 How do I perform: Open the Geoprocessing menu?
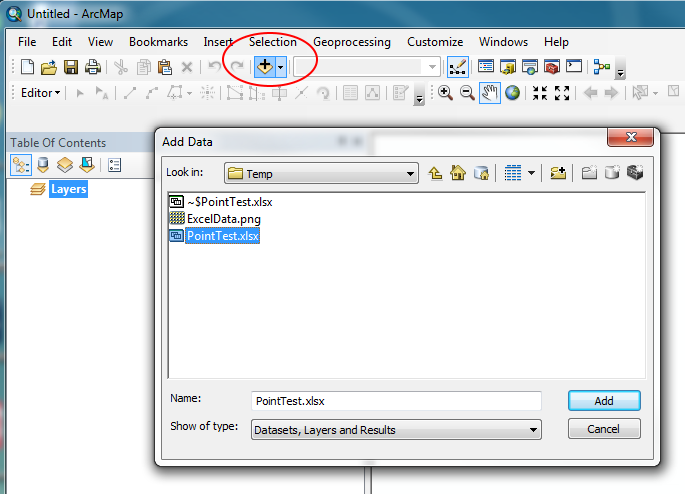pyautogui.click(x=352, y=42)
